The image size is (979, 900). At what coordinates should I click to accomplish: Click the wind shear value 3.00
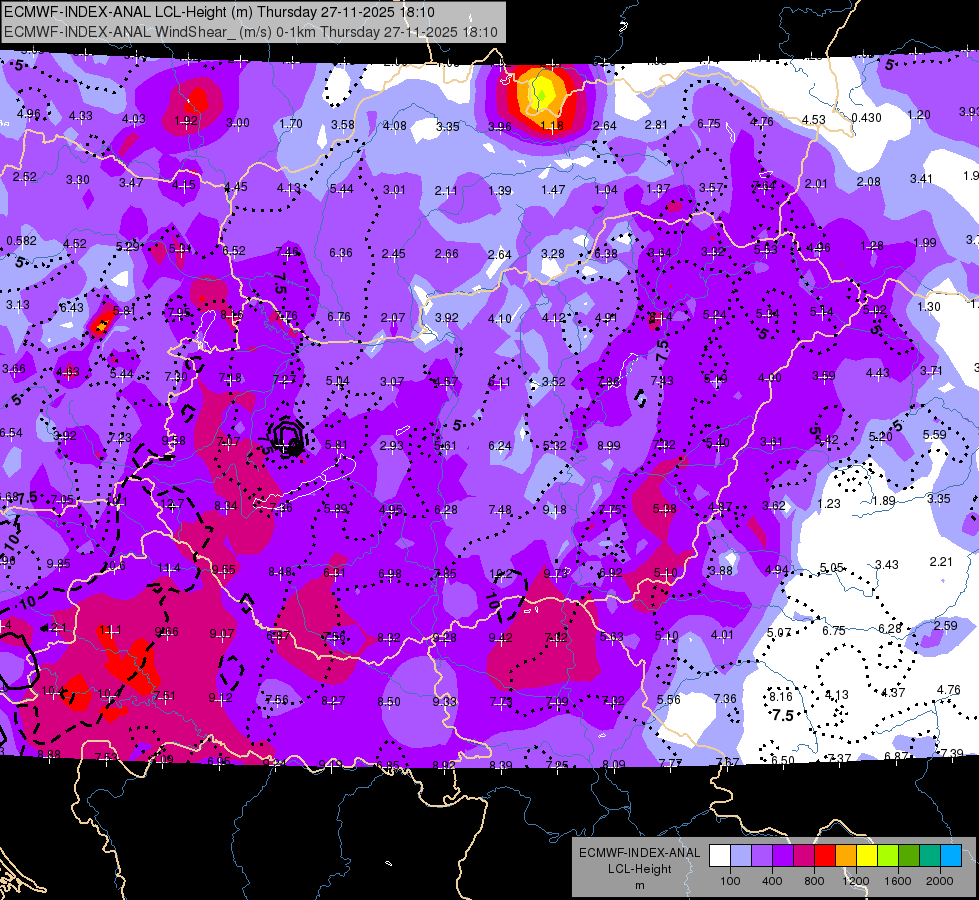[237, 123]
